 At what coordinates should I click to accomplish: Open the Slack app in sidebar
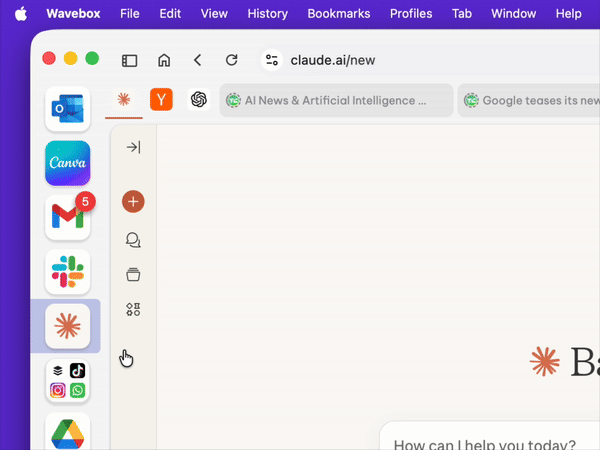click(67, 272)
